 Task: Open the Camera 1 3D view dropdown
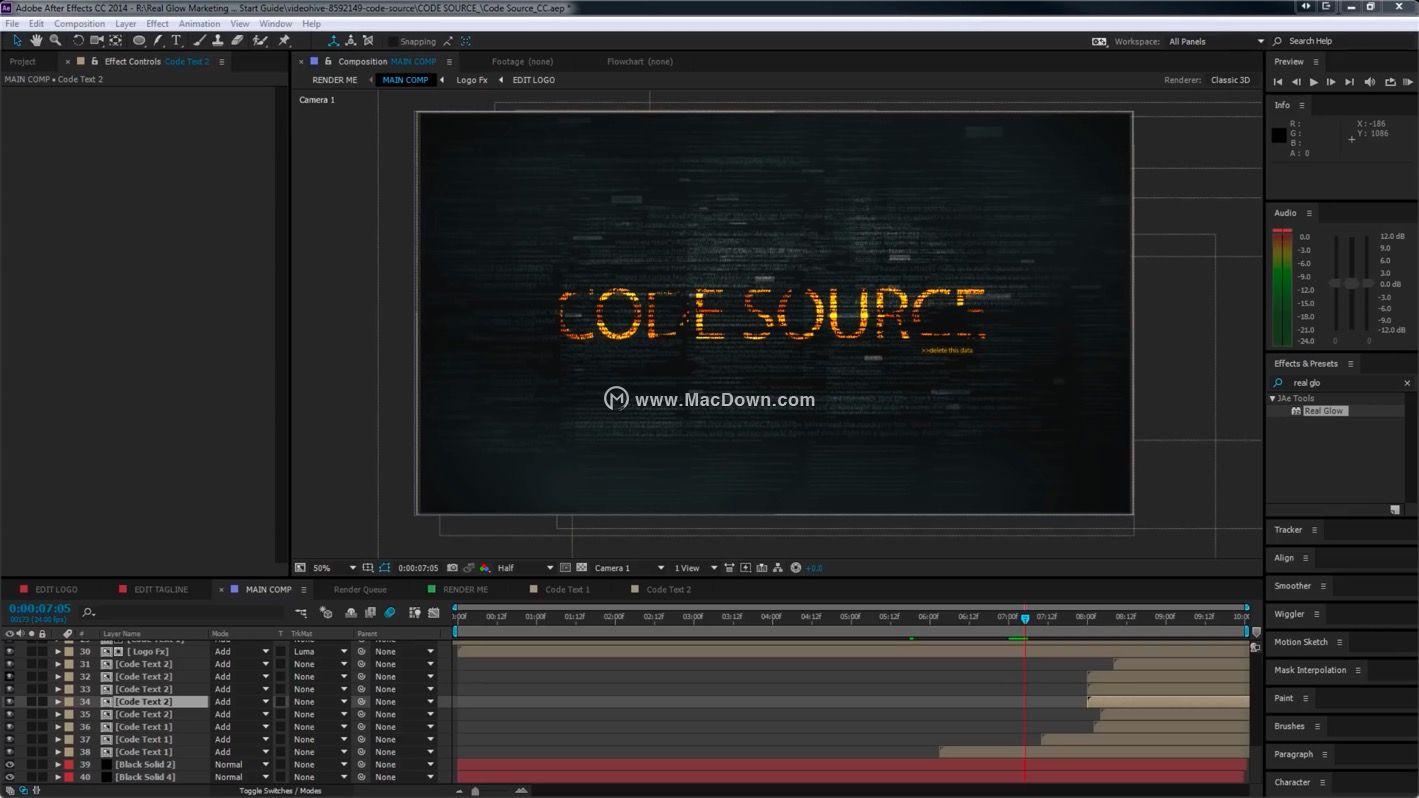pyautogui.click(x=629, y=568)
